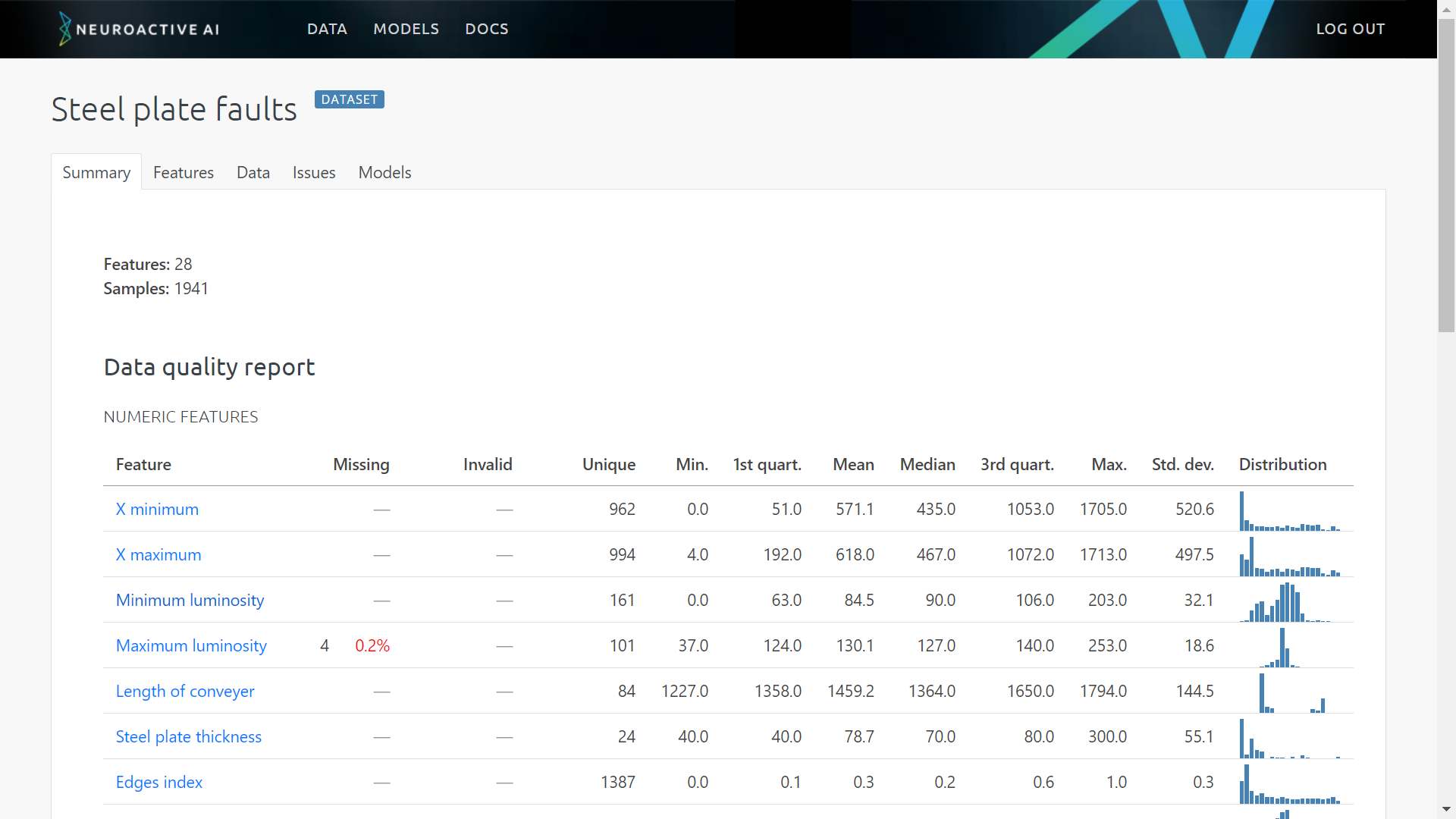1456x819 pixels.
Task: Open the Steel plate thickness feature
Action: [188, 736]
